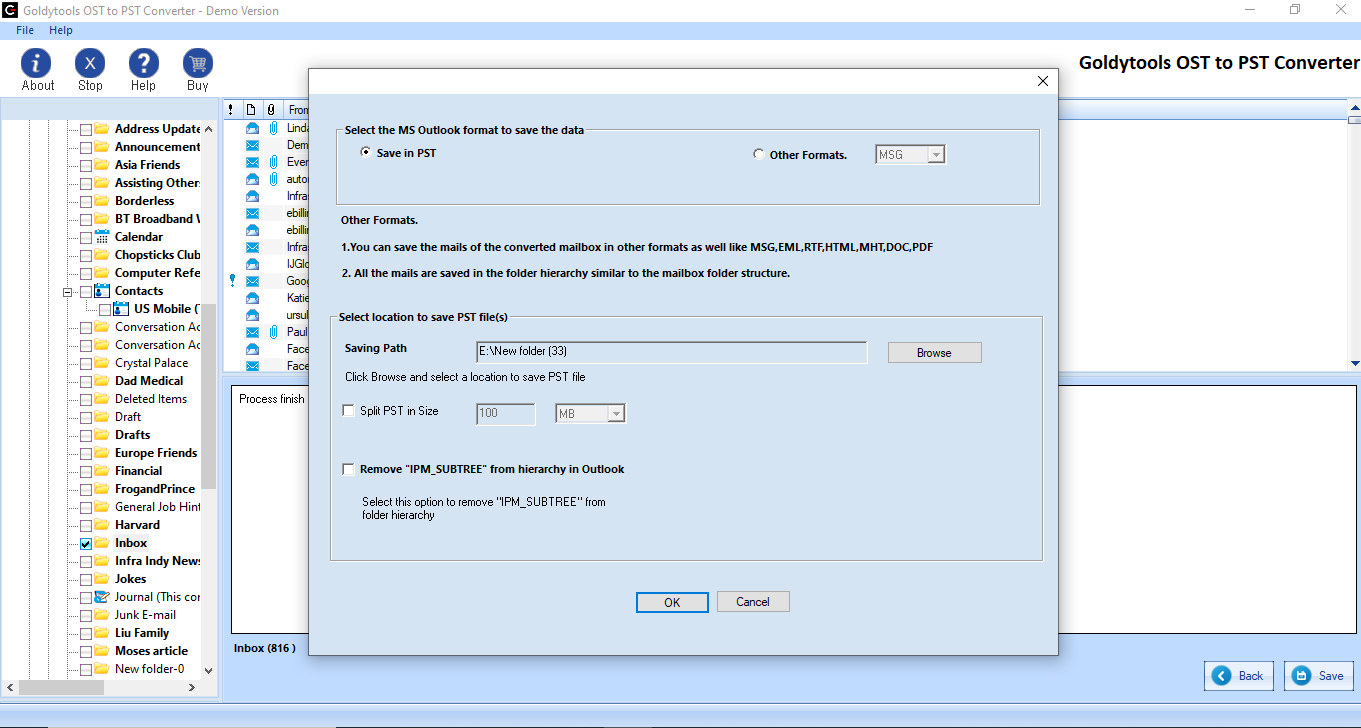Click the Inbox folder icon
The image size is (1361, 728).
coord(102,543)
